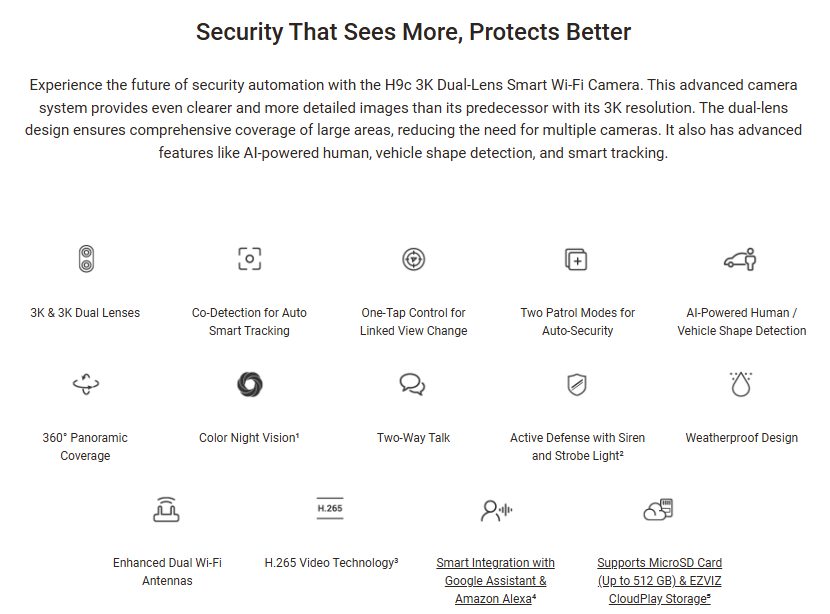Click the dual lenses camera icon
This screenshot has width=830, height=614.
click(86, 259)
